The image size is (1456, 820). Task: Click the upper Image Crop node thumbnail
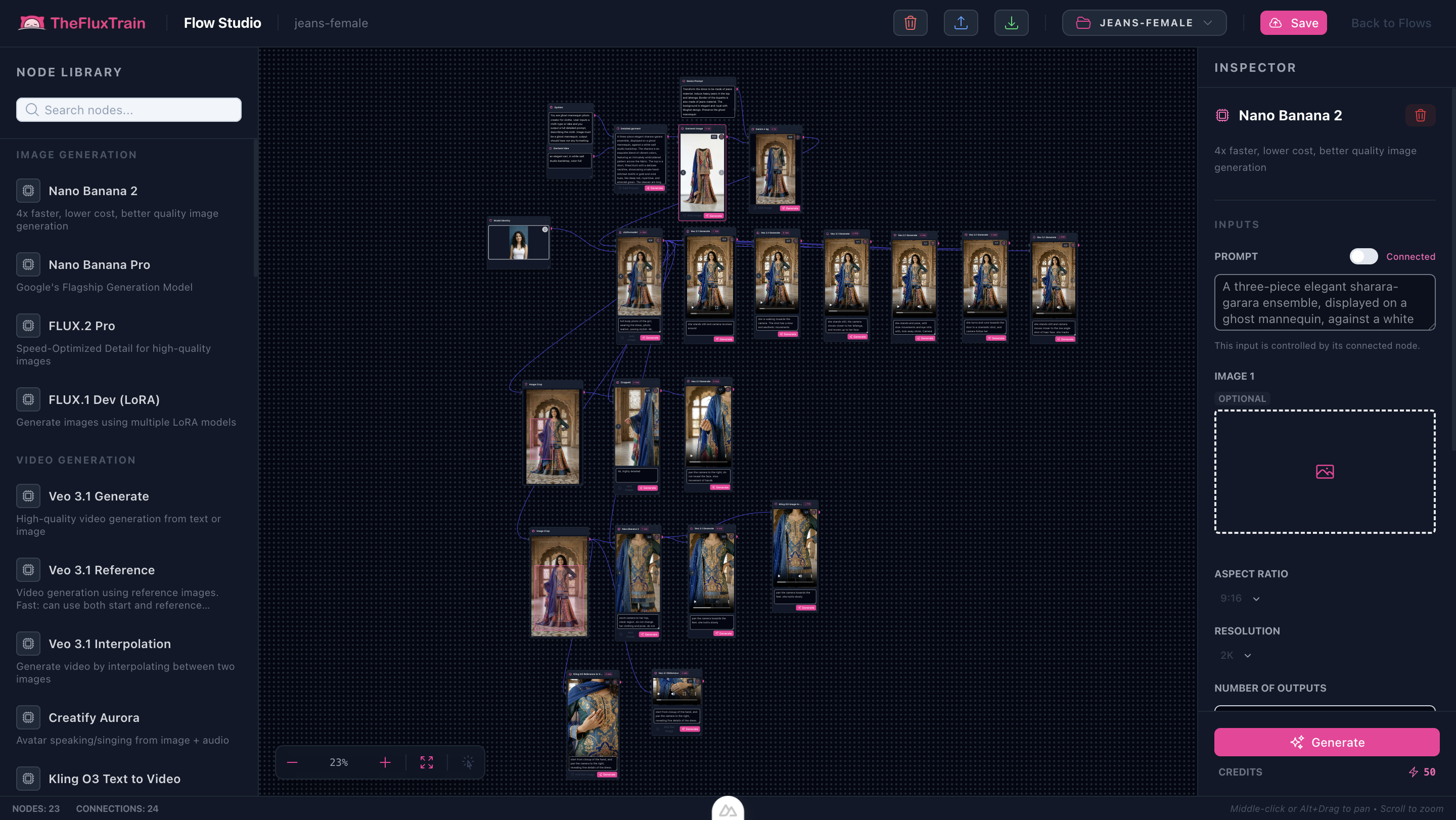point(553,437)
